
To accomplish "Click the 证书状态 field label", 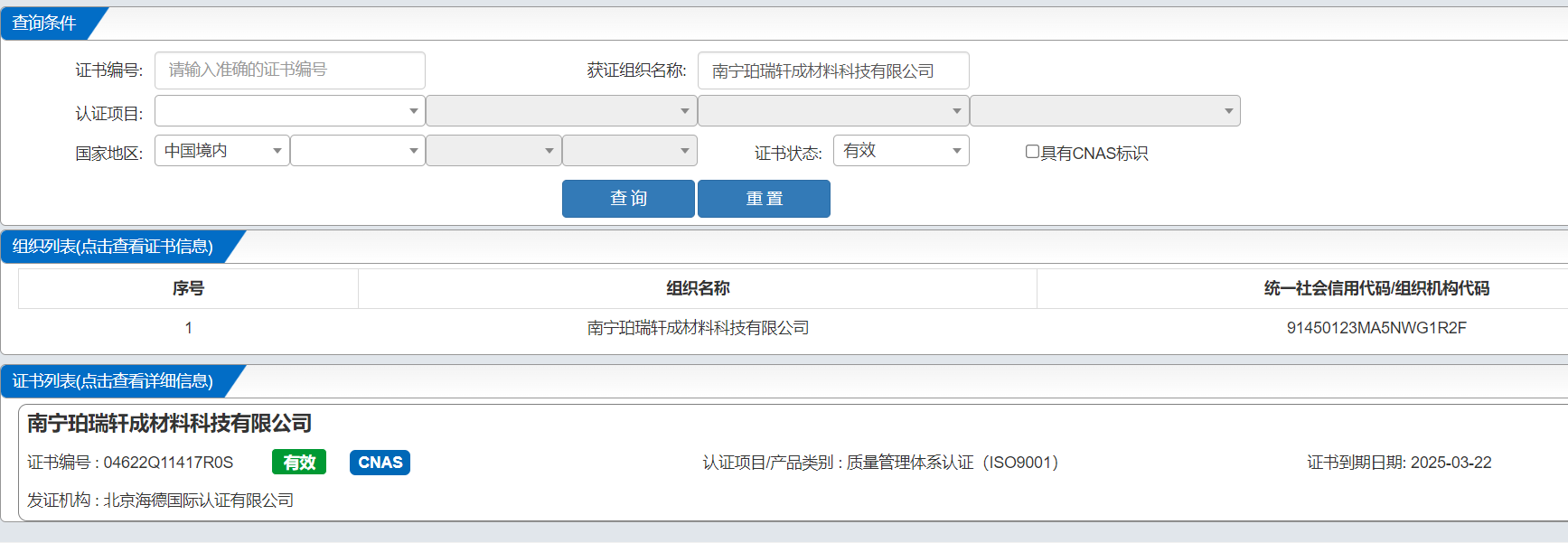I will click(788, 154).
